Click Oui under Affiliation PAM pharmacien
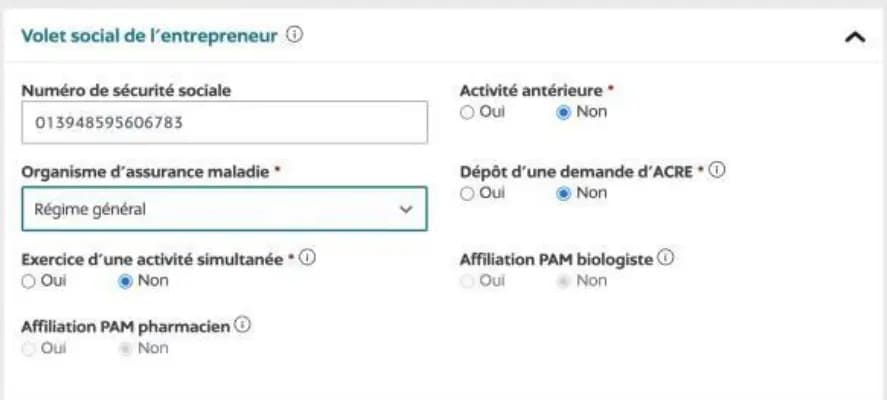This screenshot has height=400, width=887. point(28,349)
